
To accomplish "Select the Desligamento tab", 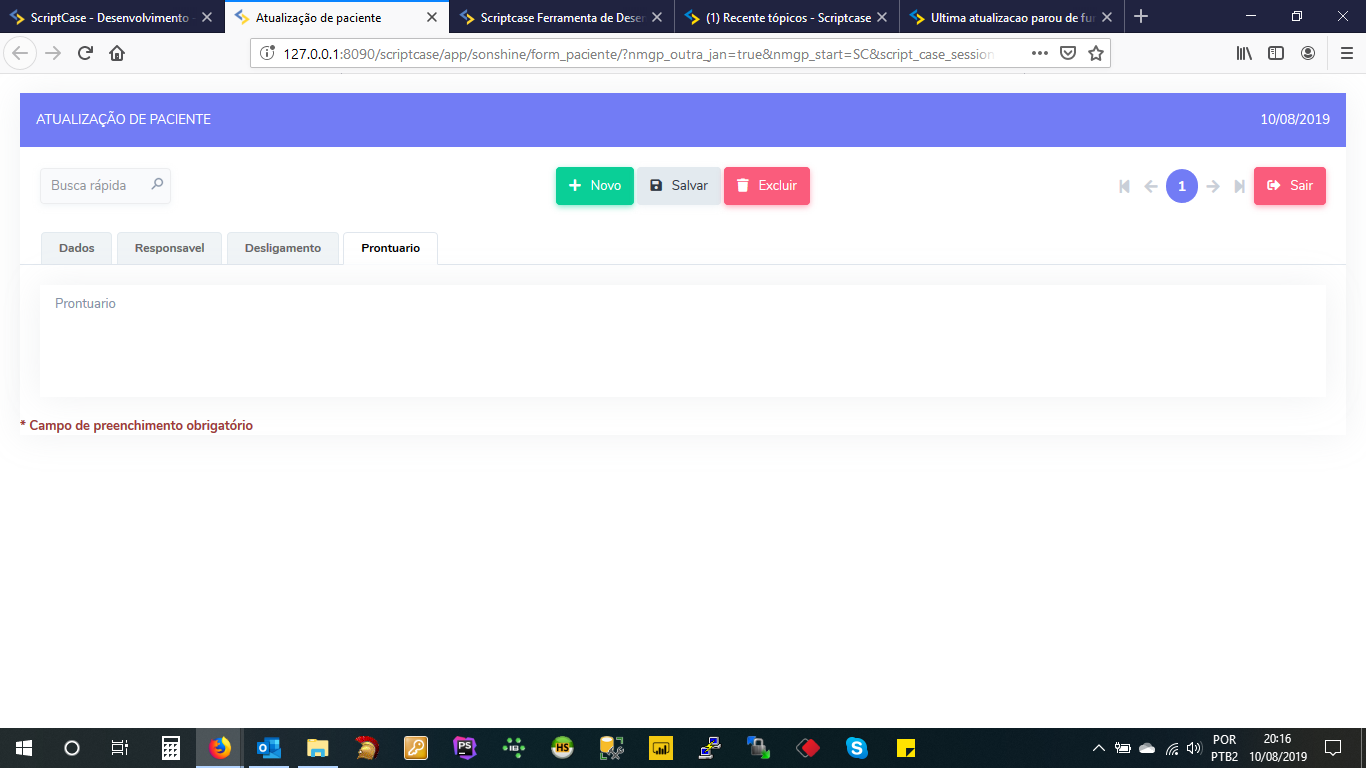I will [x=283, y=248].
